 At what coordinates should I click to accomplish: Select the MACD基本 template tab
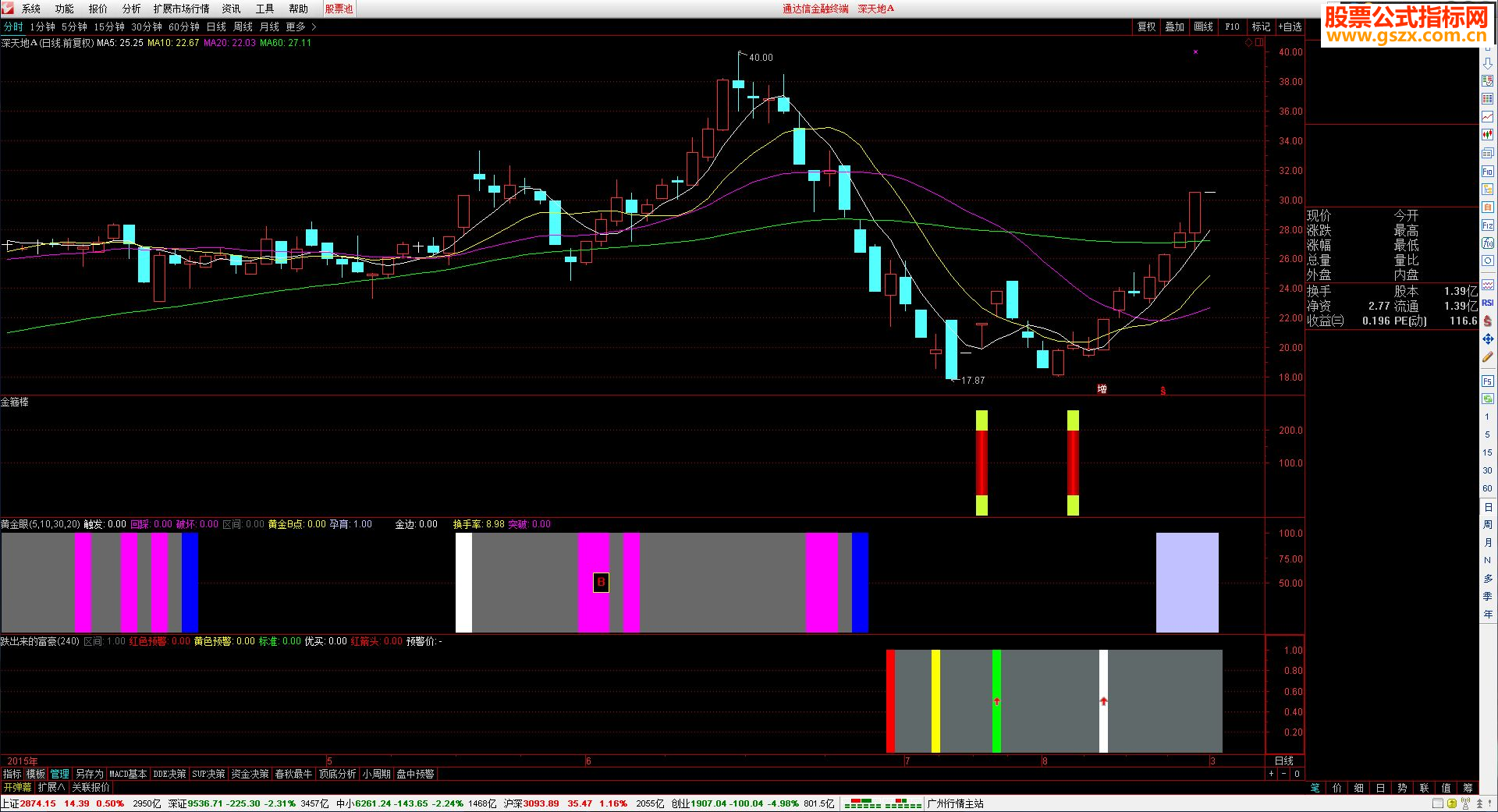point(128,774)
